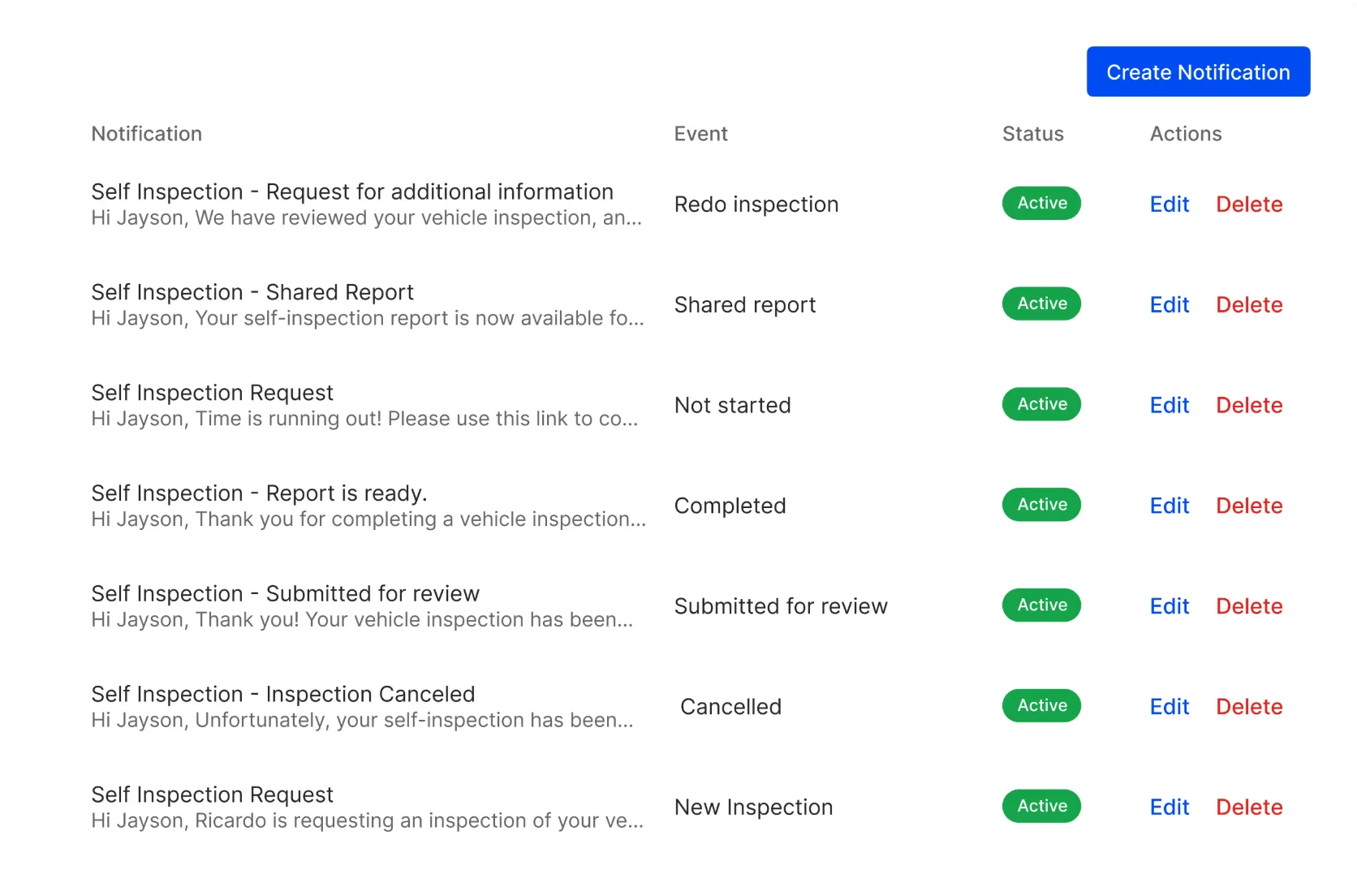Click the Status column header
This screenshot has width=1357, height=896.
[1033, 134]
